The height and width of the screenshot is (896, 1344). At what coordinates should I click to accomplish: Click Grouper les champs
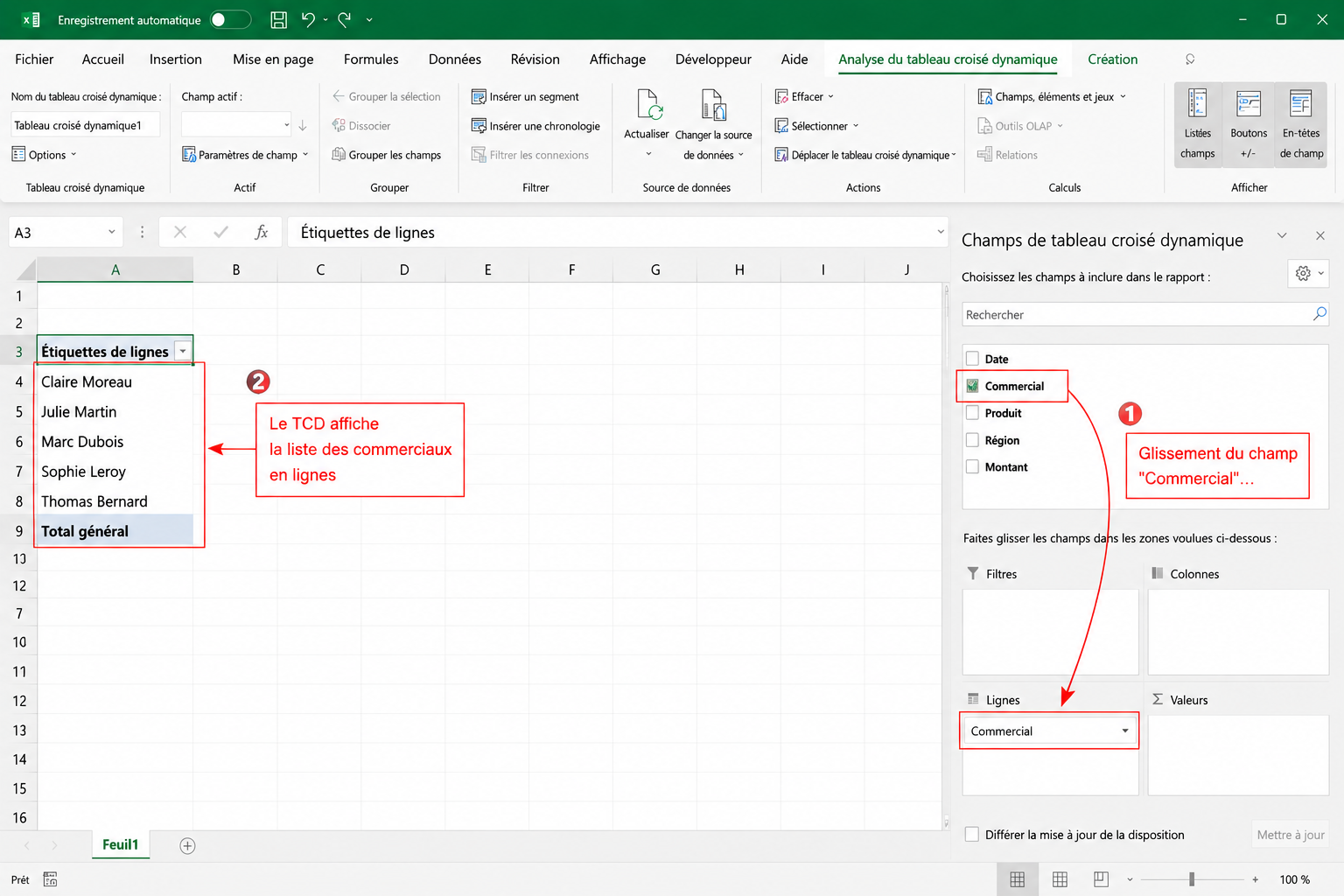pos(387,155)
